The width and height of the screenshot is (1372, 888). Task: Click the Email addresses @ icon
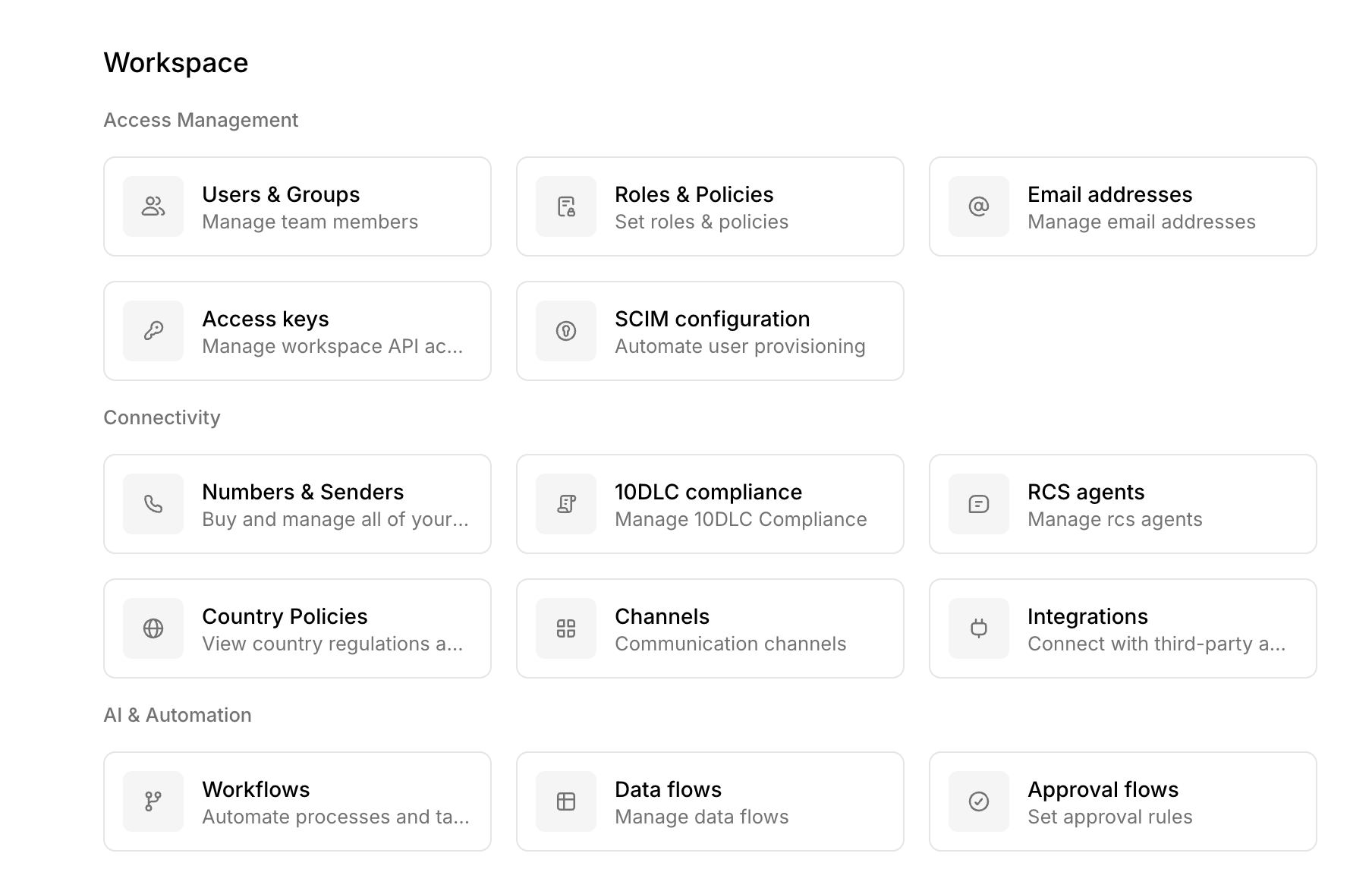coord(979,206)
